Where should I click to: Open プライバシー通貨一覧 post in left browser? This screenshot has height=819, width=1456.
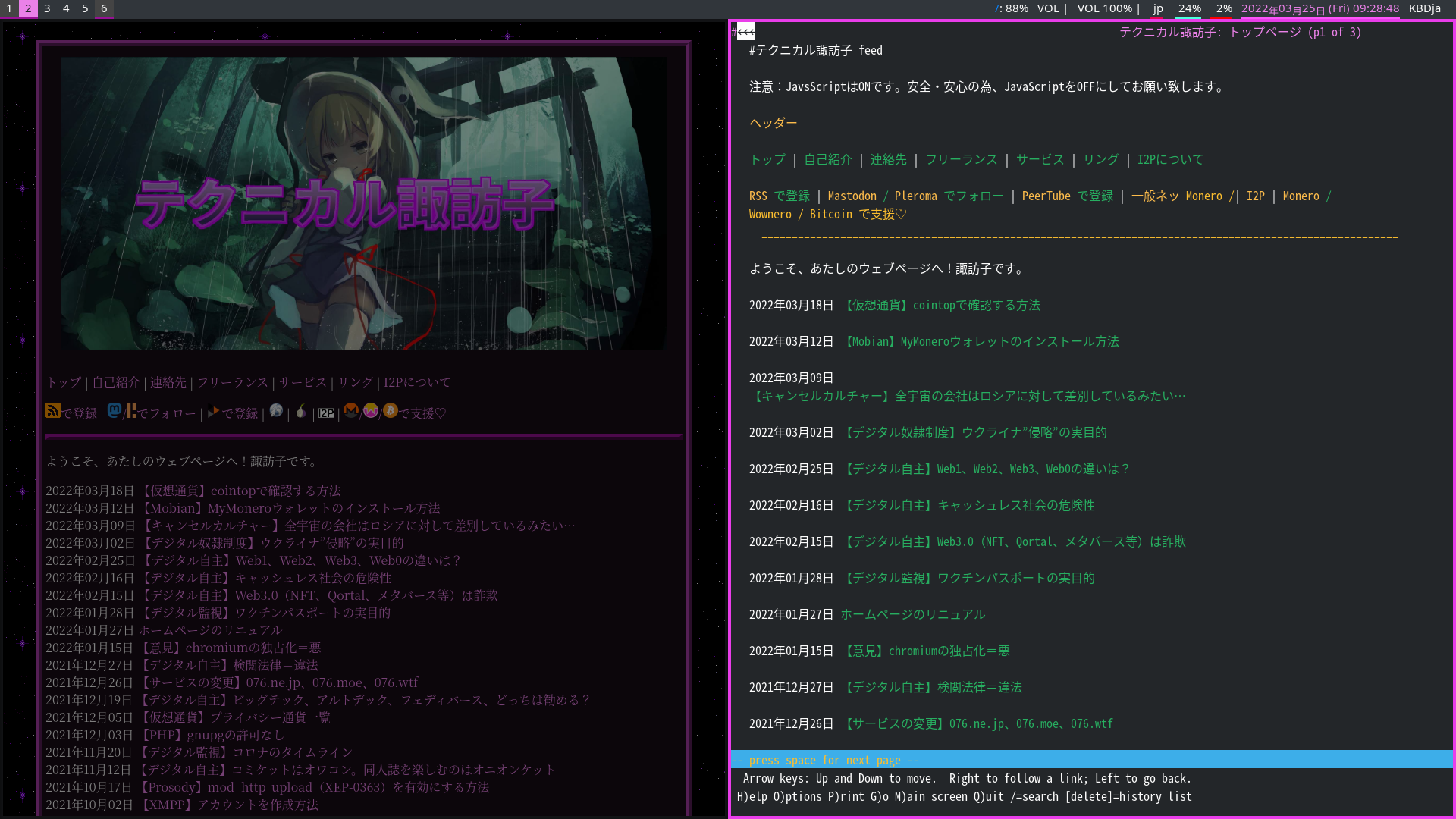[x=235, y=717]
